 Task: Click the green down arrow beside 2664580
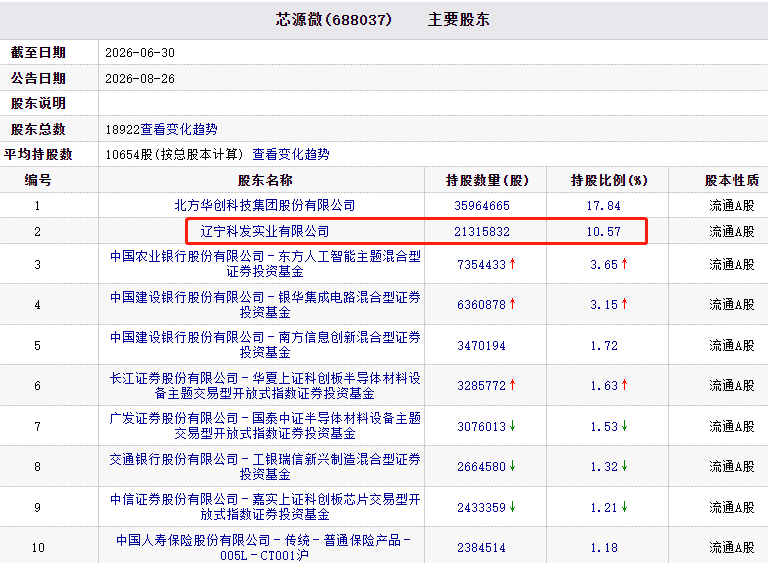(512, 466)
